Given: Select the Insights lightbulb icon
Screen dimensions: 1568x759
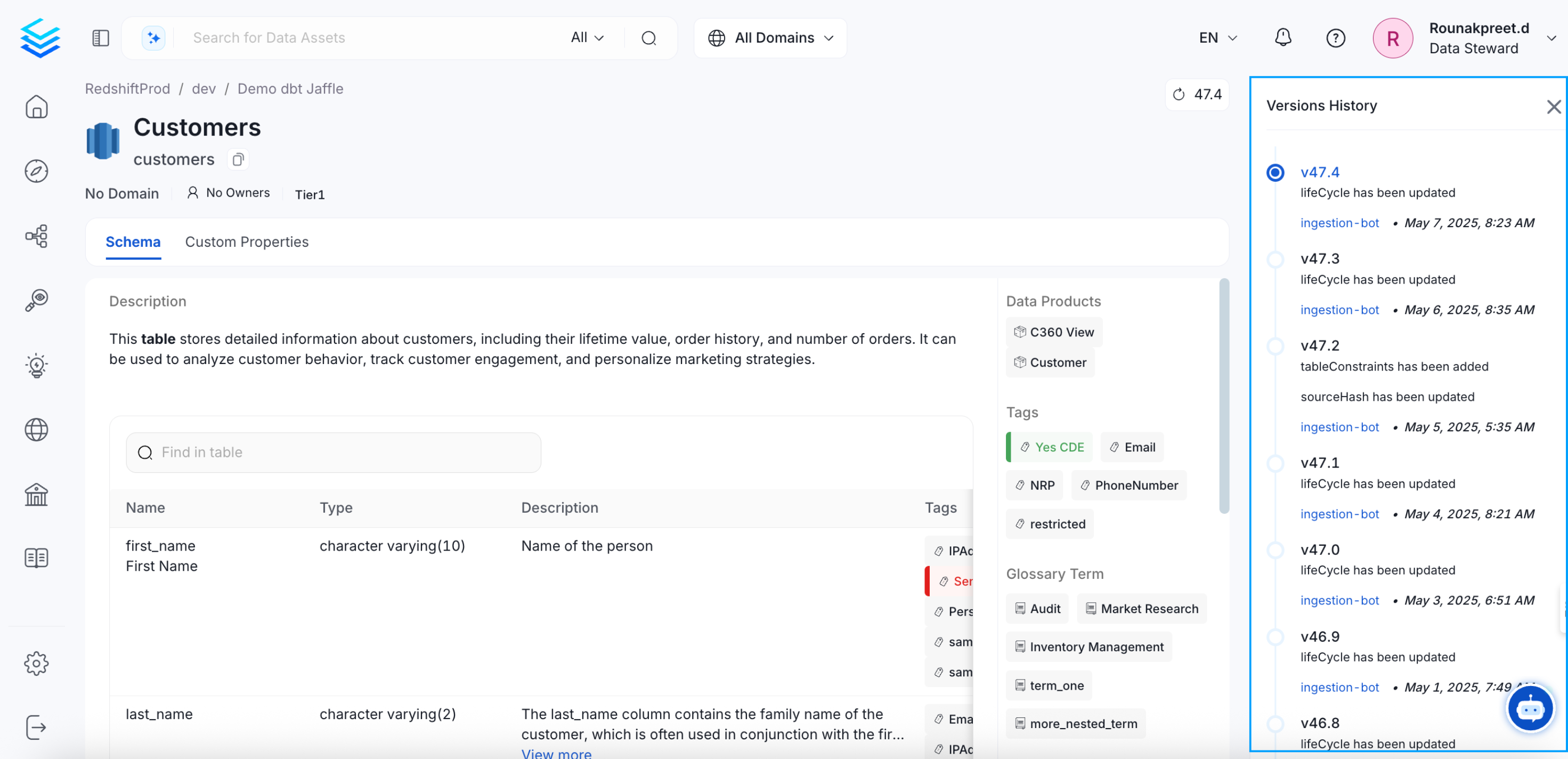Looking at the screenshot, I should [x=37, y=365].
